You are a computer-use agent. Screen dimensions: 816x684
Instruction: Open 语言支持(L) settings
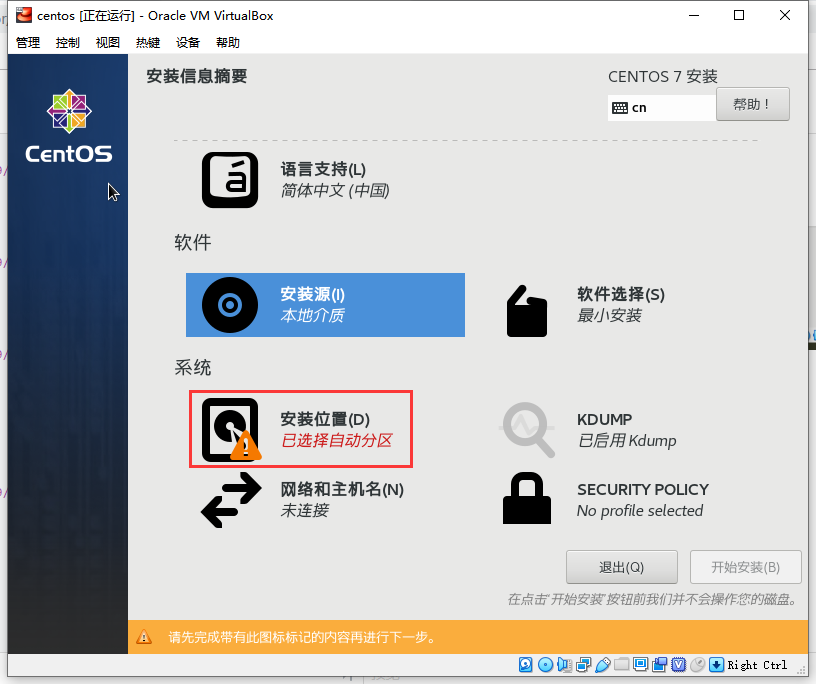[x=323, y=169]
